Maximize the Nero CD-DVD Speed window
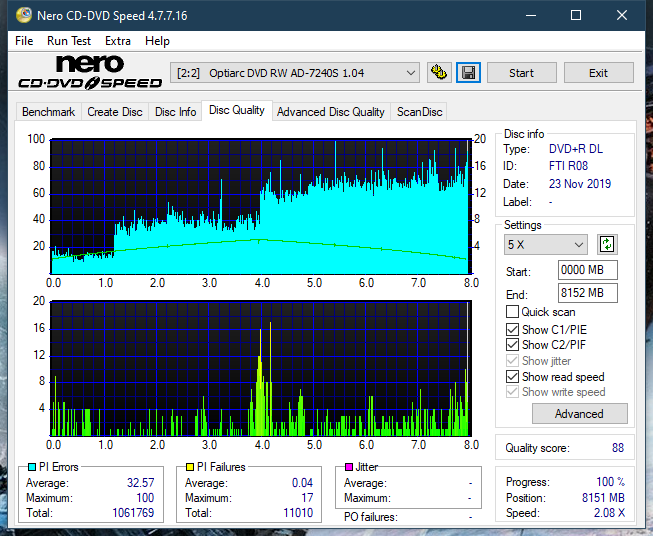 (x=576, y=15)
